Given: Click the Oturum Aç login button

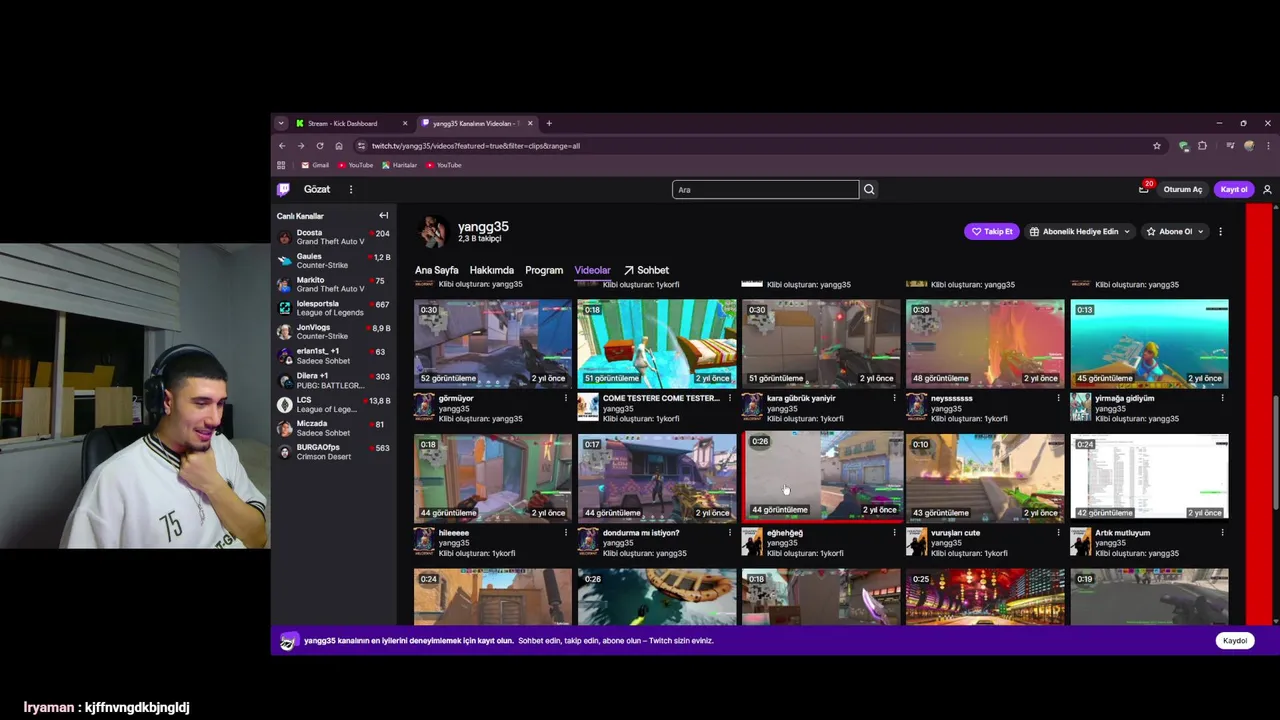Looking at the screenshot, I should click(x=1183, y=189).
